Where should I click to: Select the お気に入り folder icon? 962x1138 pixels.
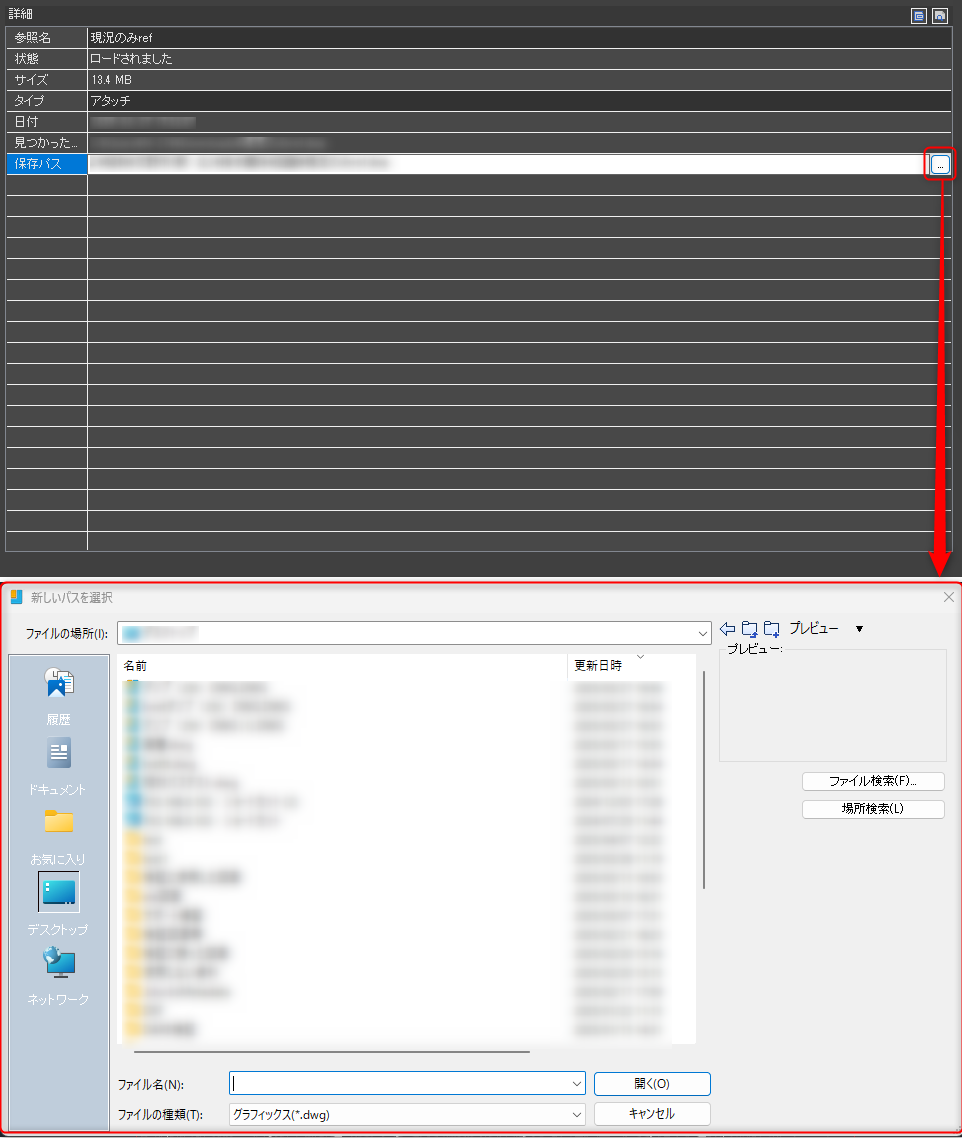(x=58, y=822)
